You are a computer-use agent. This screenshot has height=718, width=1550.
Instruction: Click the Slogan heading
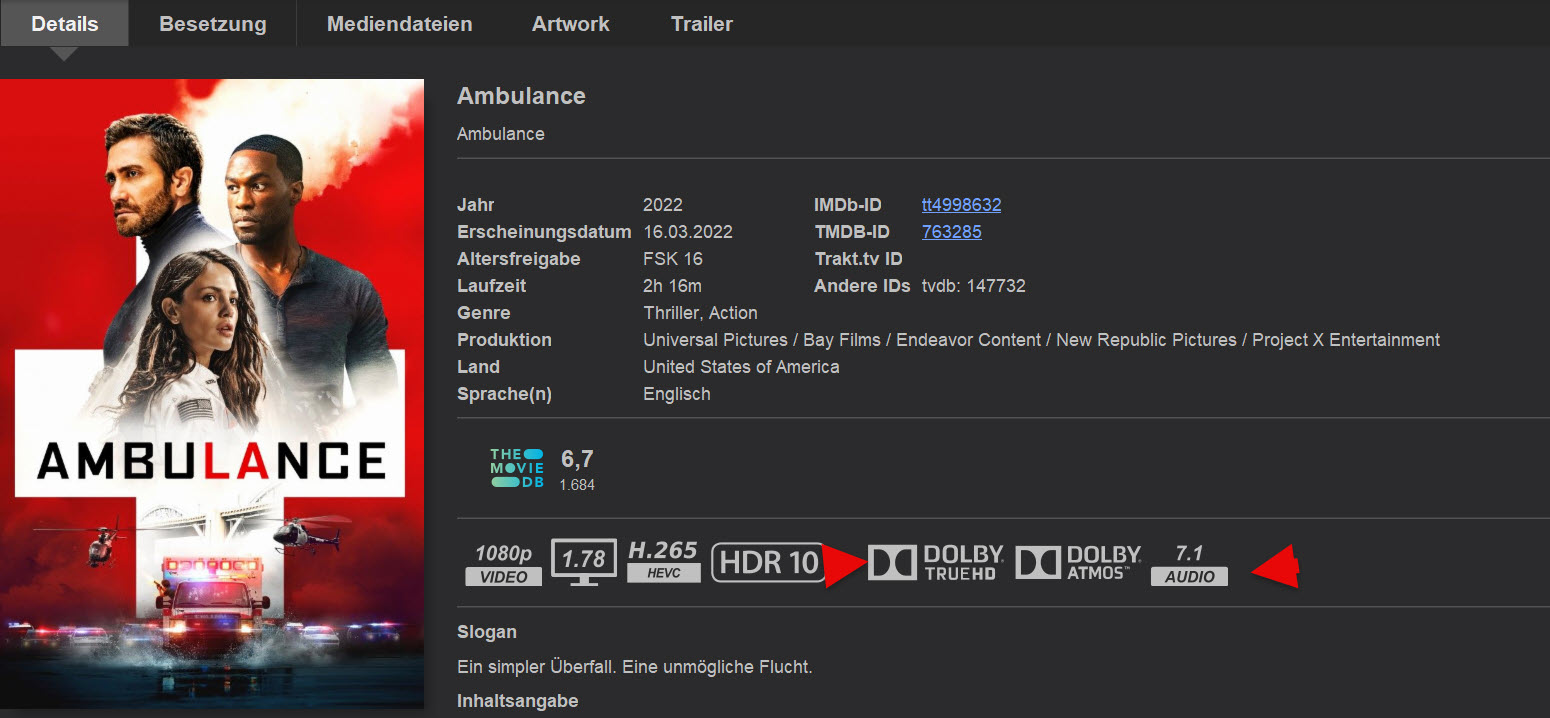click(x=487, y=632)
